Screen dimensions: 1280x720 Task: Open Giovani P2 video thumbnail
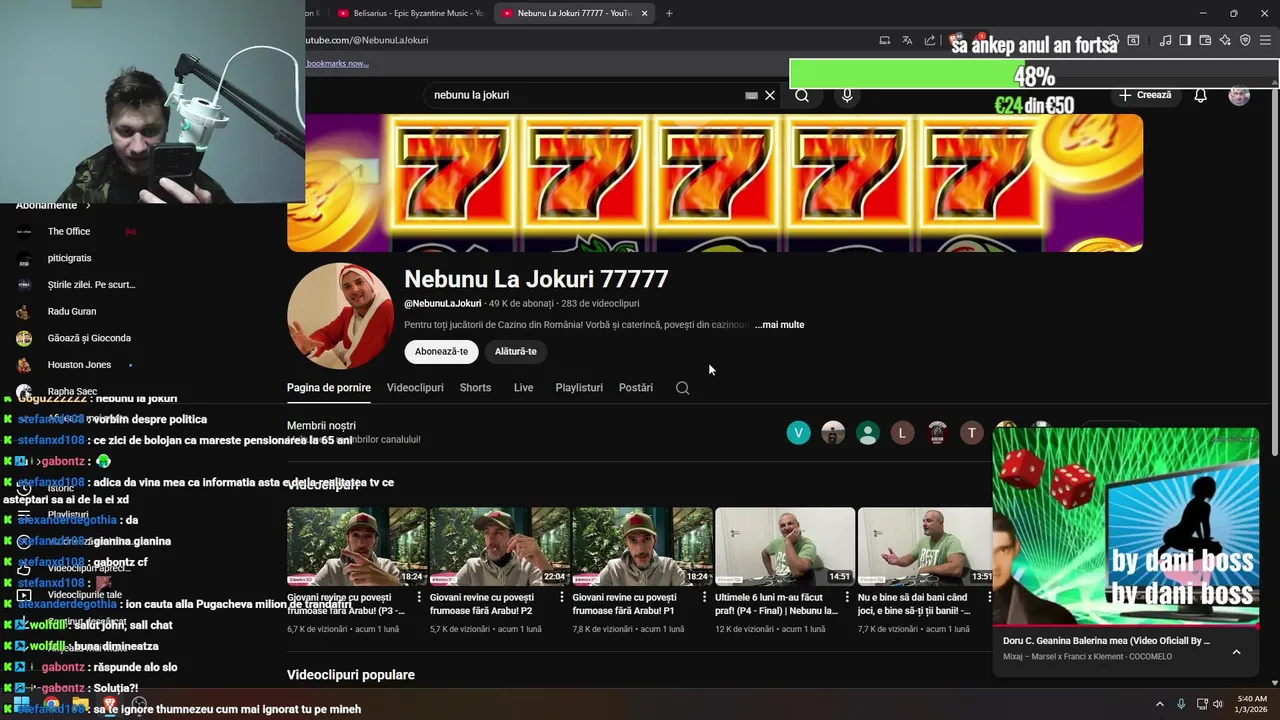[500, 546]
